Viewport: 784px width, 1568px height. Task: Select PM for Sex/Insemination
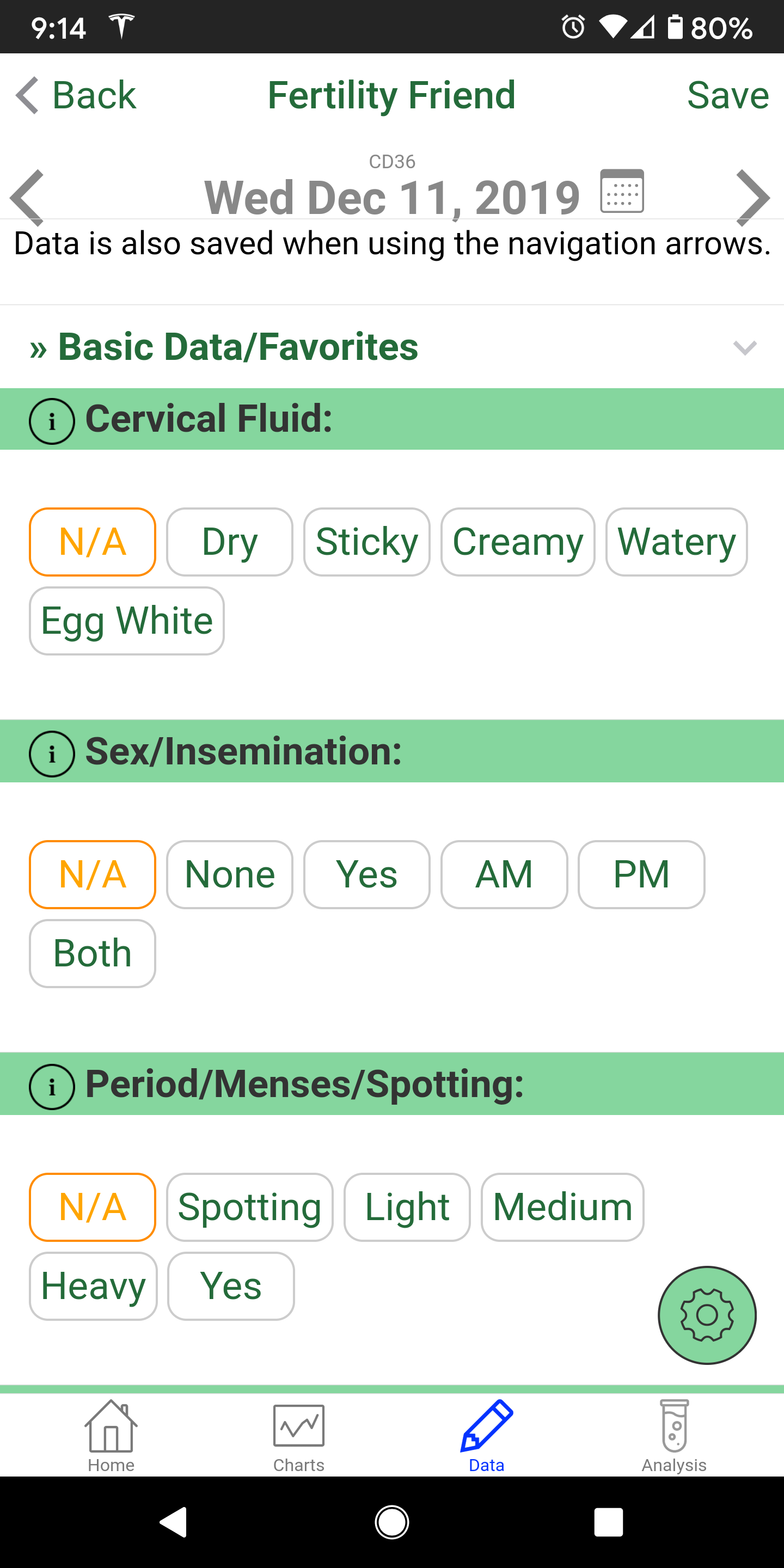point(641,875)
